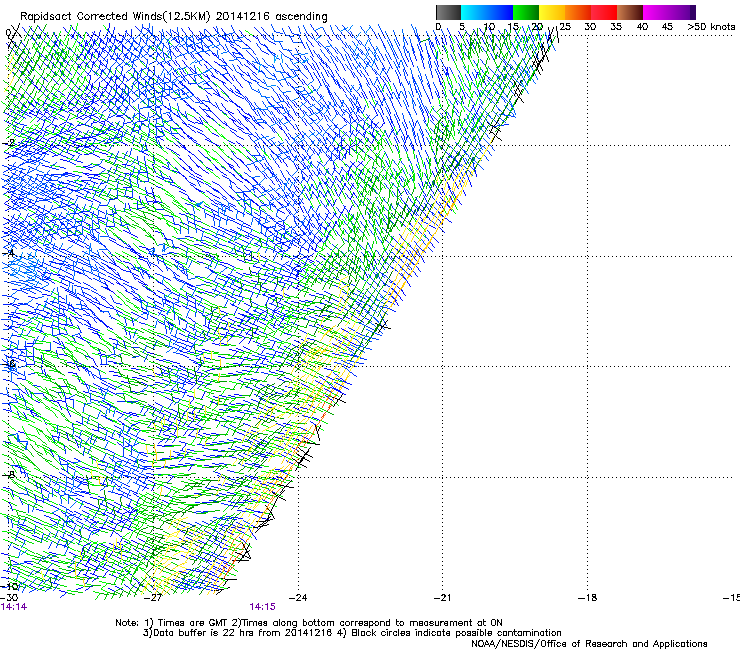Image resolution: width=740 pixels, height=650 pixels.
Task: Click the 'Times are GMT' note line
Action: pos(309,623)
